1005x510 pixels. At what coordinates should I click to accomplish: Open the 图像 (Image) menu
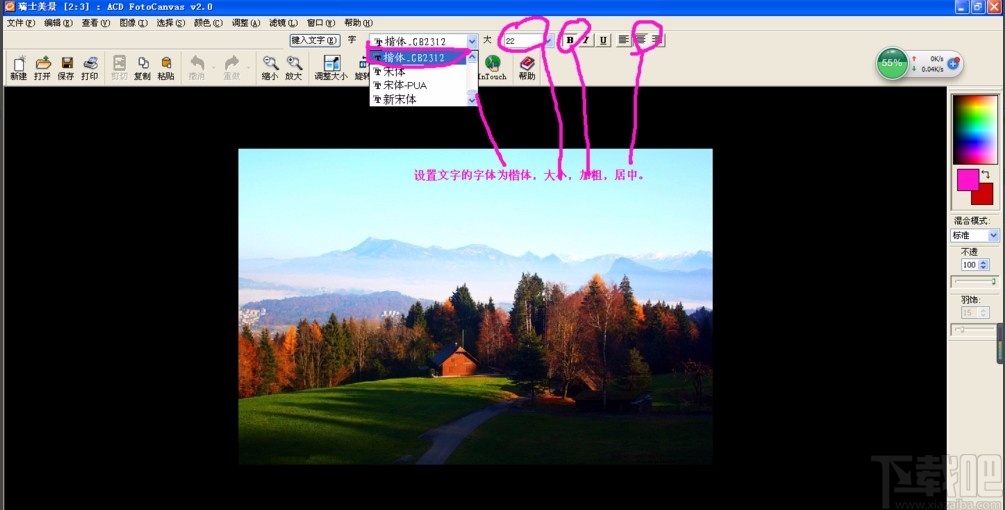click(x=133, y=22)
